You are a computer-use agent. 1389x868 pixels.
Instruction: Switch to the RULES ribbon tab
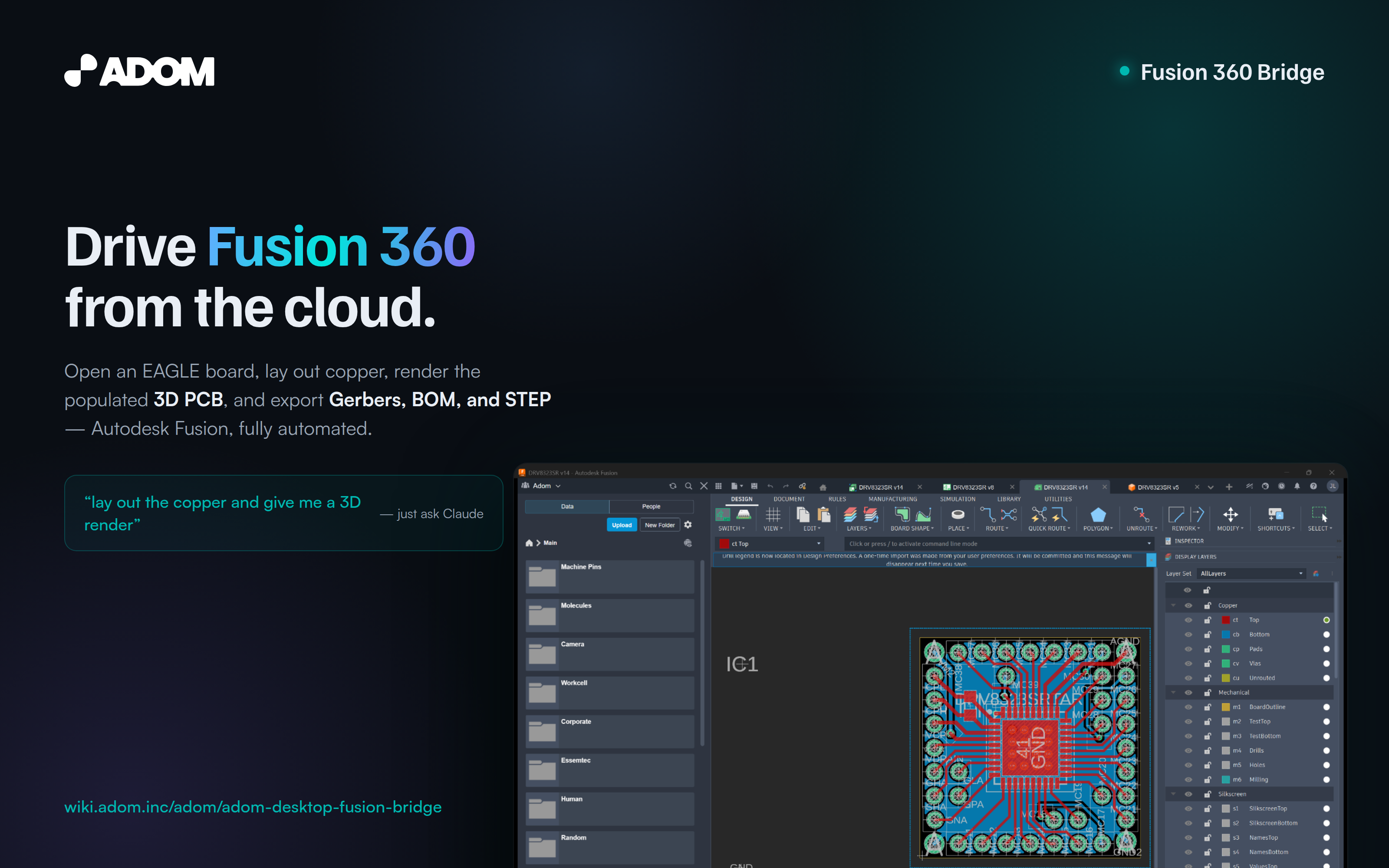[837, 500]
